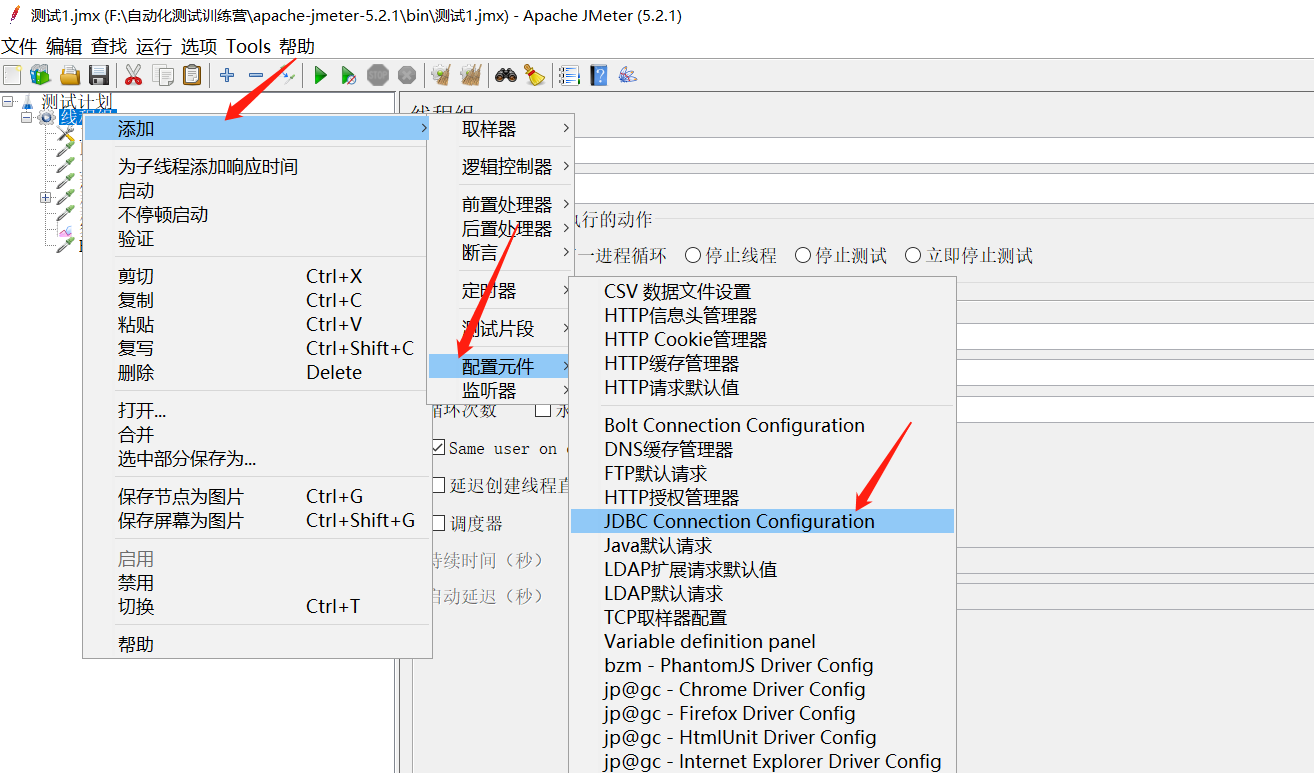Open the 选项 menu in menu bar
The height and width of the screenshot is (773, 1314).
tap(199, 46)
